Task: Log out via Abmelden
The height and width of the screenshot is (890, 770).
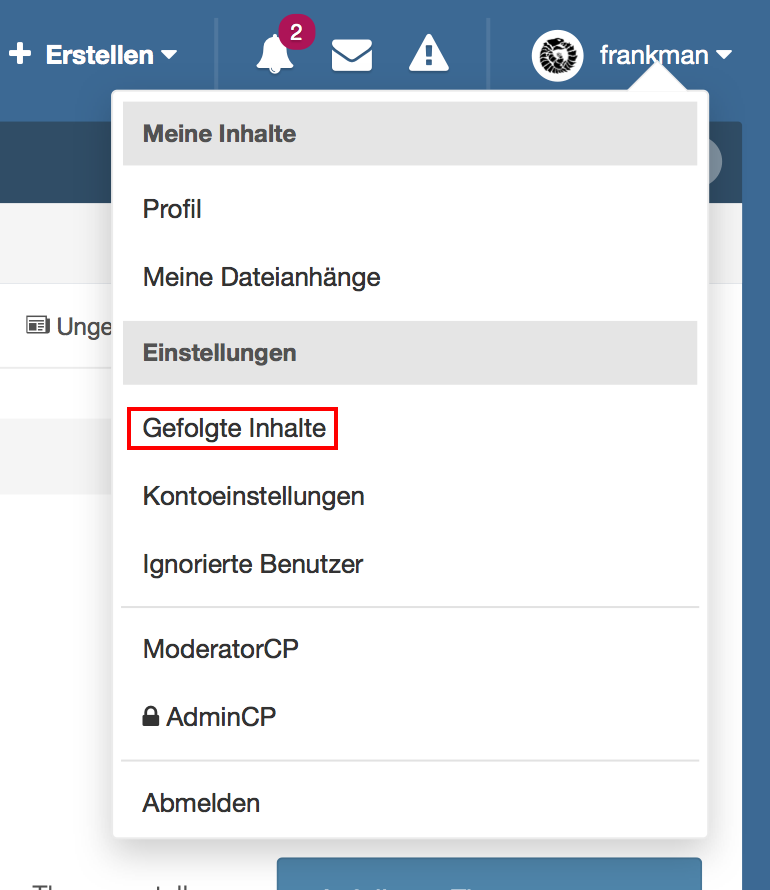Action: click(201, 803)
